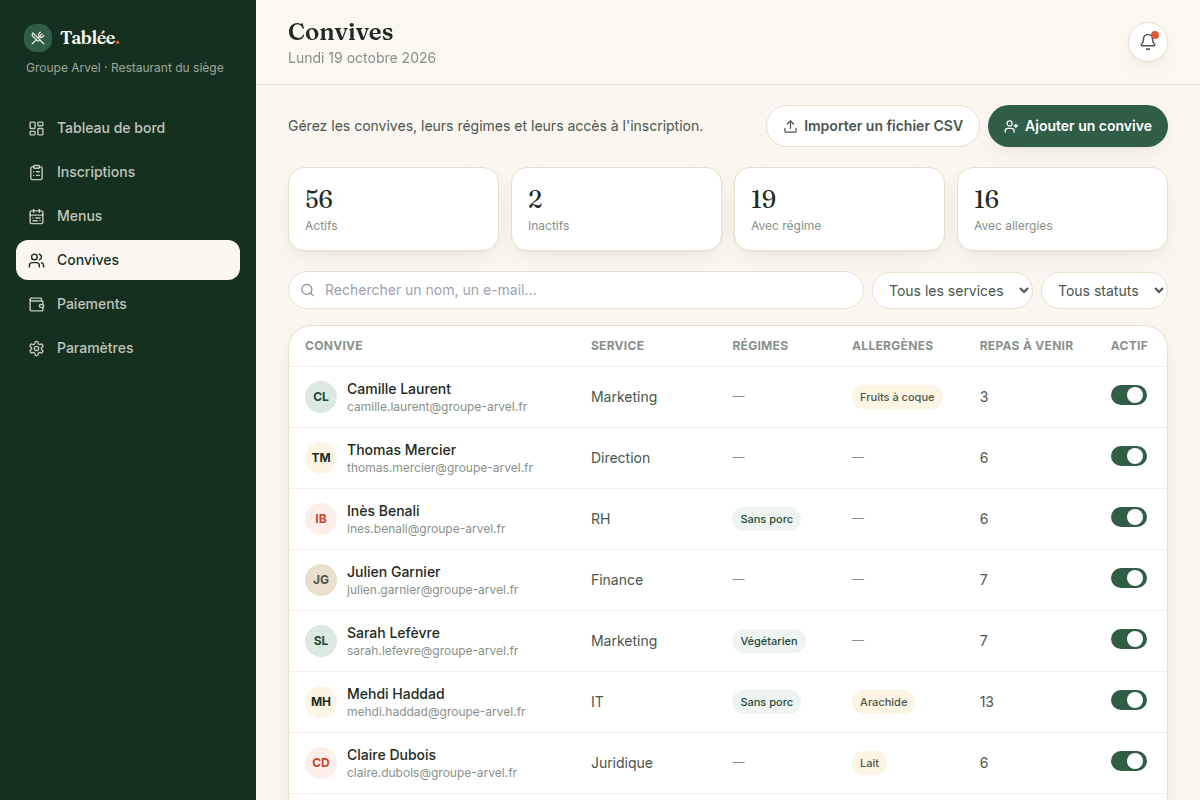
Task: Click the Tableau de bord grid icon
Action: 37,128
